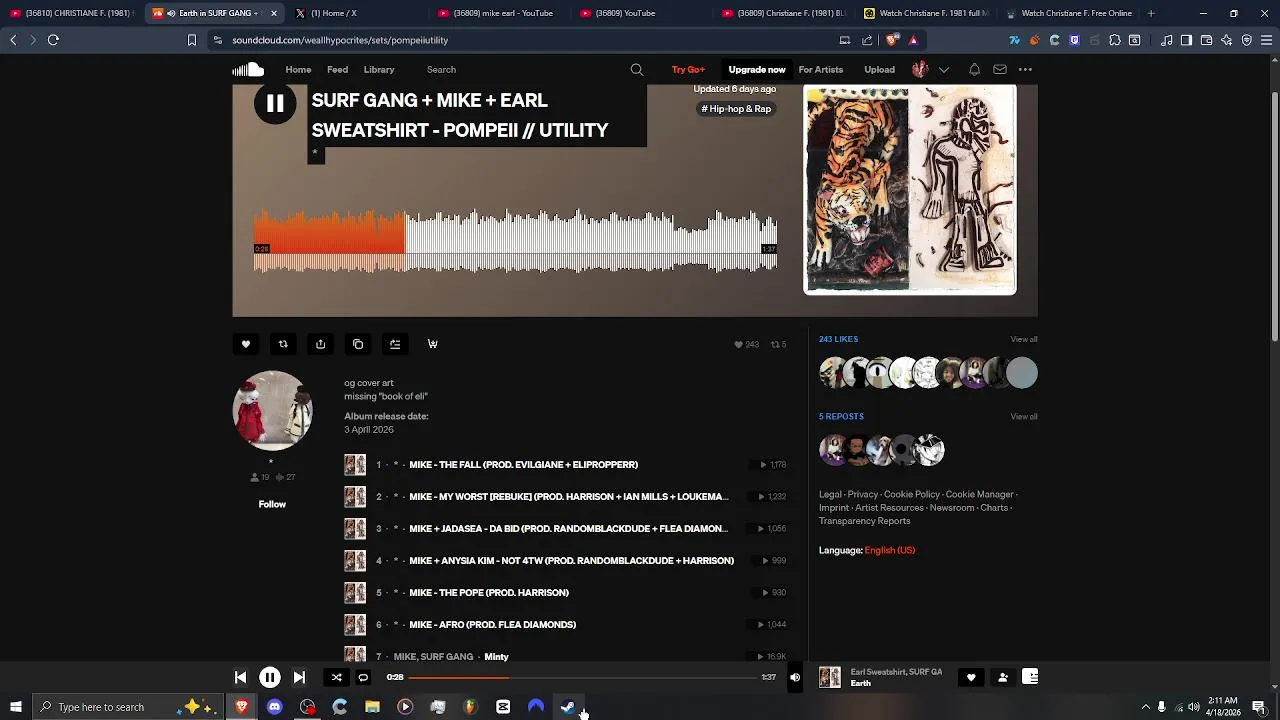View all 5 reposts
The width and height of the screenshot is (1280, 720).
1024,416
